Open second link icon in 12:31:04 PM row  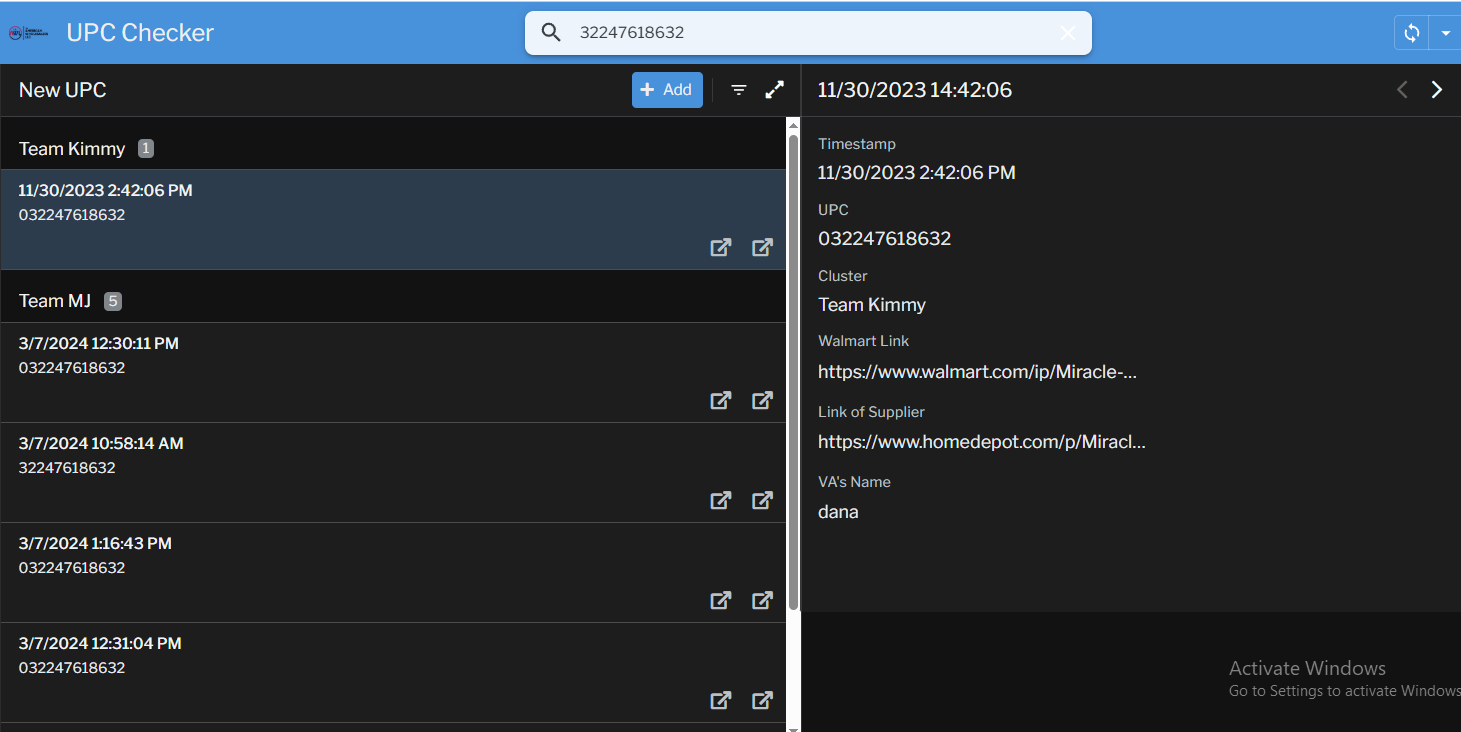tap(763, 700)
